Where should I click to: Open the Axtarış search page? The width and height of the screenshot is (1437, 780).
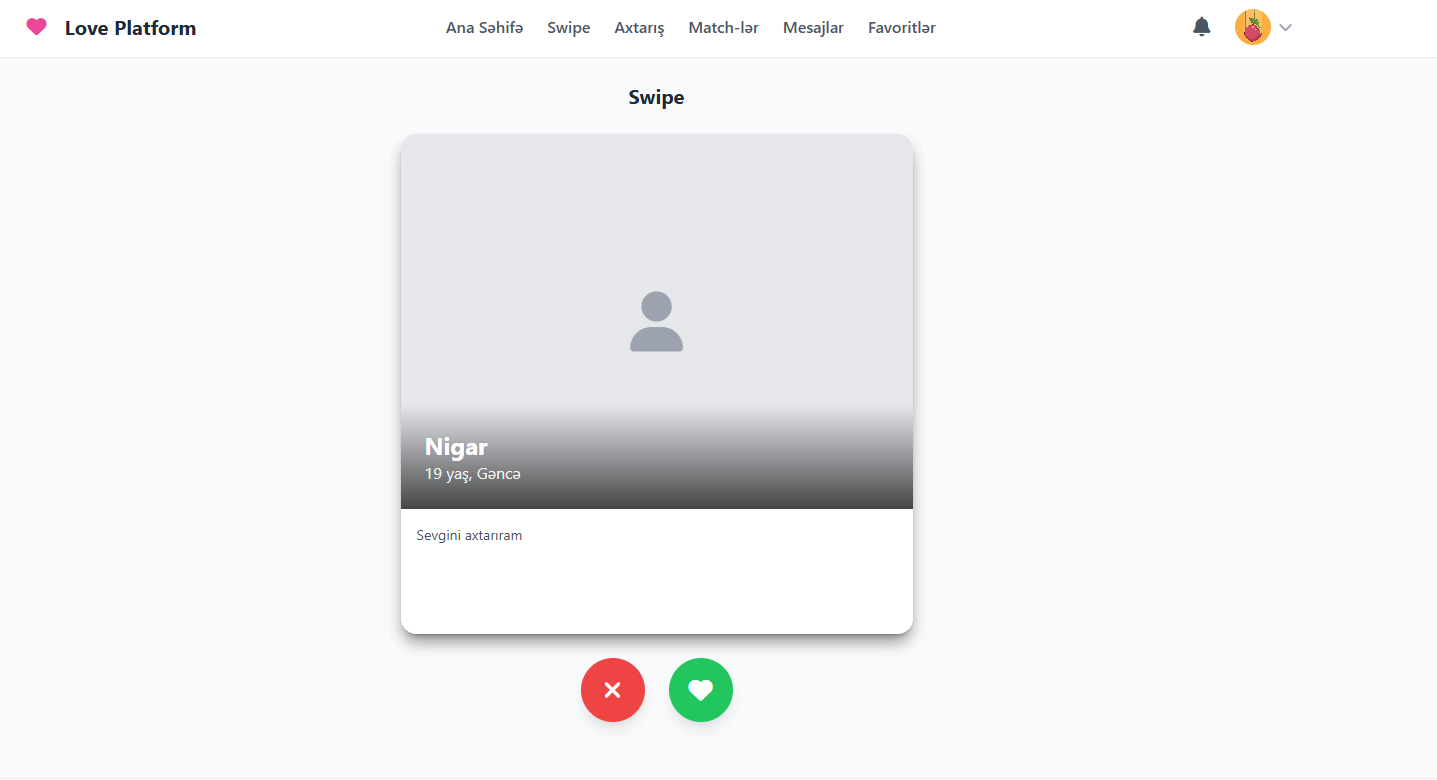(640, 28)
